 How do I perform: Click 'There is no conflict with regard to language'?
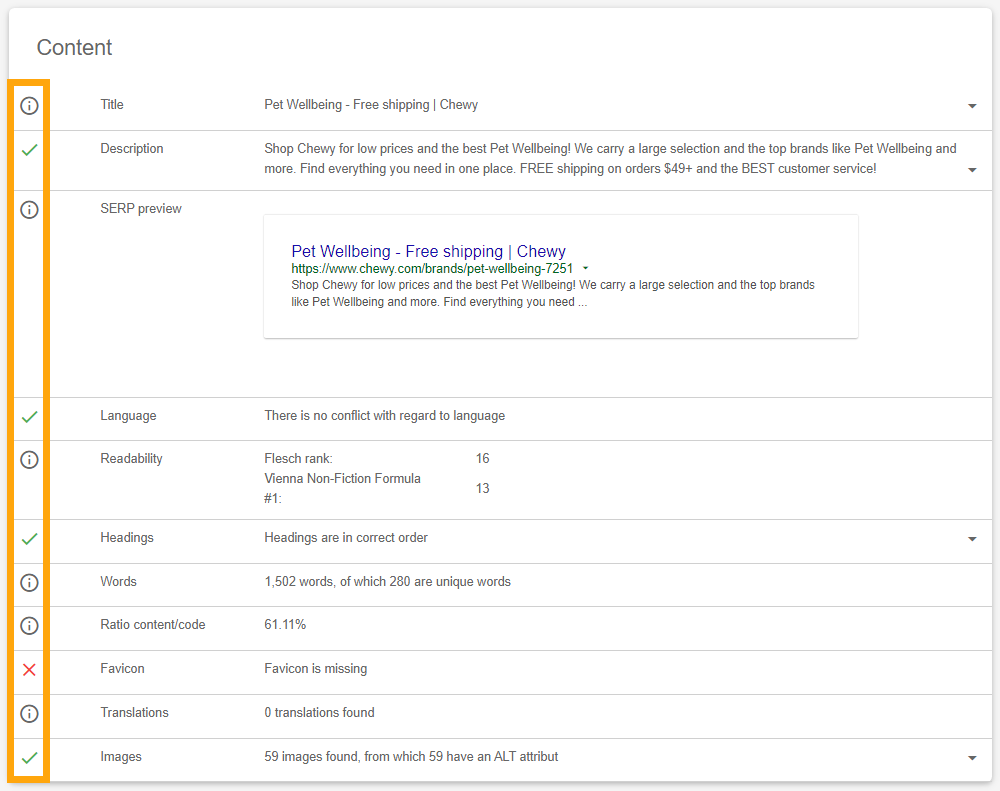pos(385,416)
